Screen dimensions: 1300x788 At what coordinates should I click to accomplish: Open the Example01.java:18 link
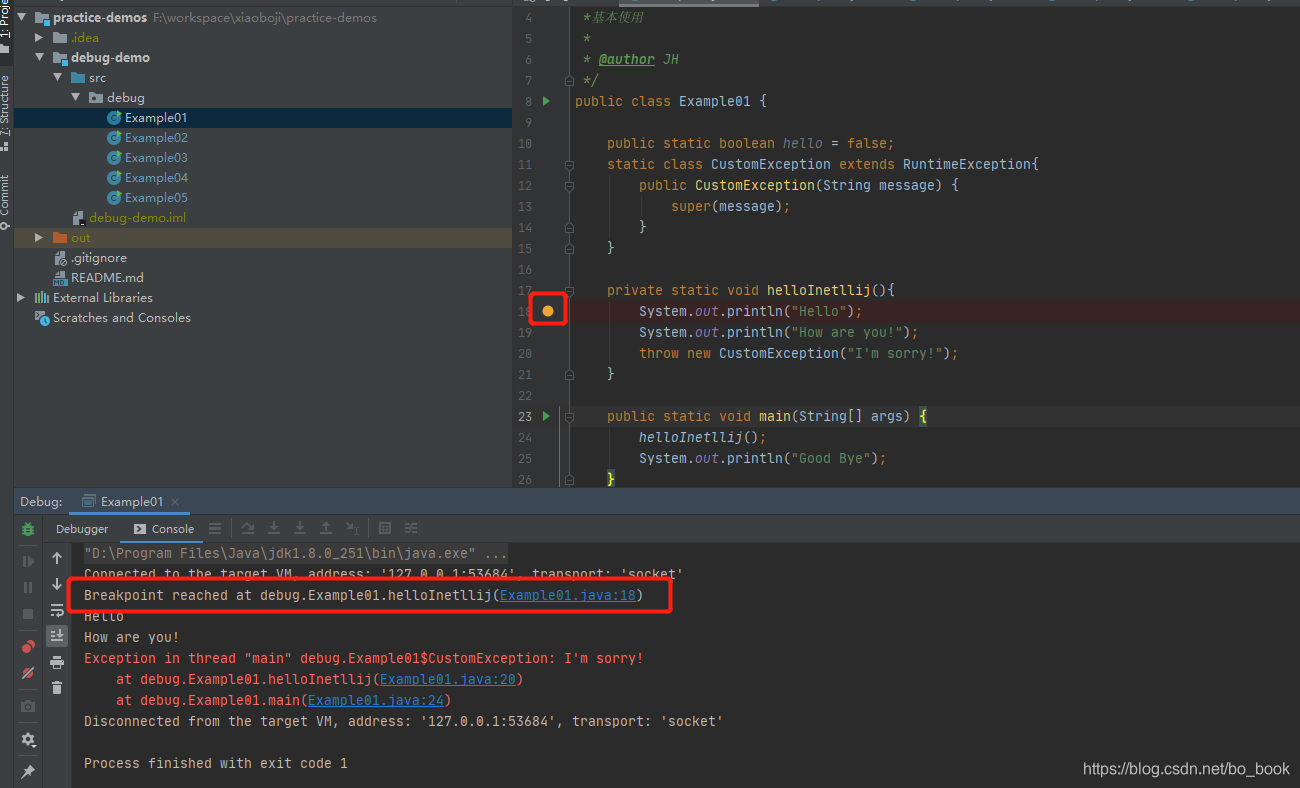[567, 596]
